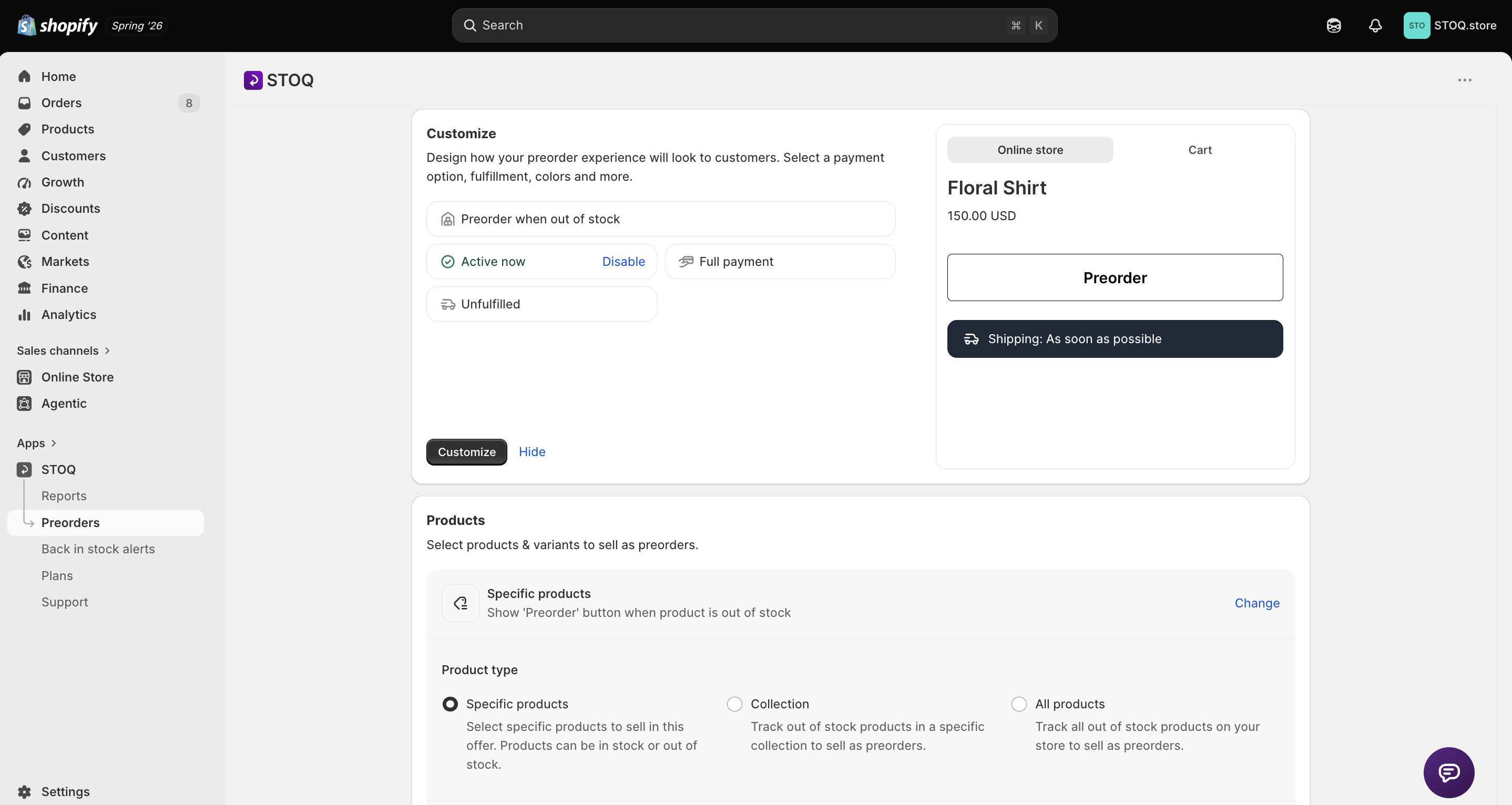Viewport: 1512px width, 805px height.
Task: Click the Products tag icon
Action: [x=24, y=129]
